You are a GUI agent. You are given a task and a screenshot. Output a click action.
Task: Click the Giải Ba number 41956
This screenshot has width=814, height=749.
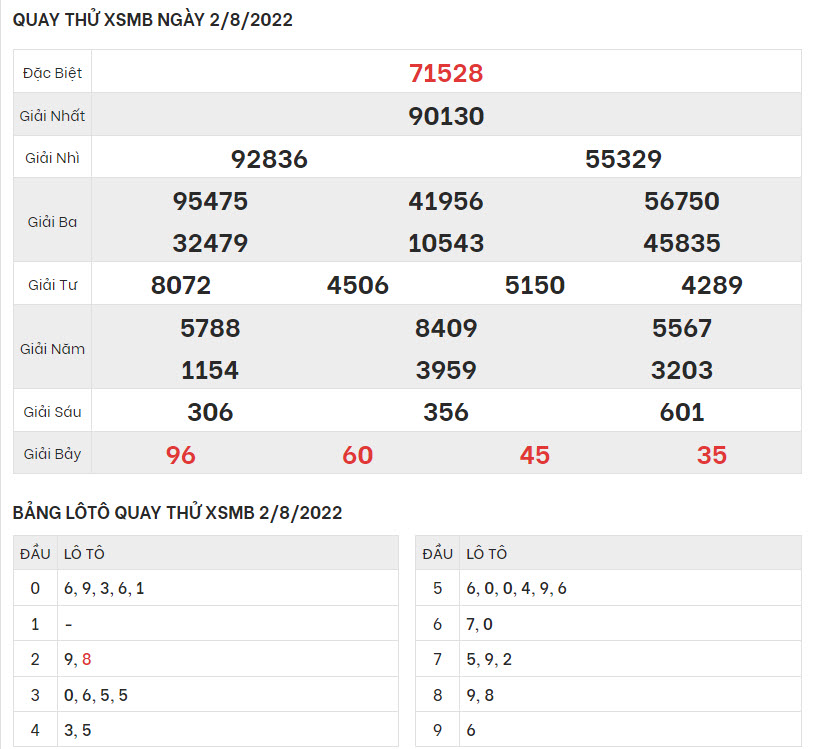[446, 201]
